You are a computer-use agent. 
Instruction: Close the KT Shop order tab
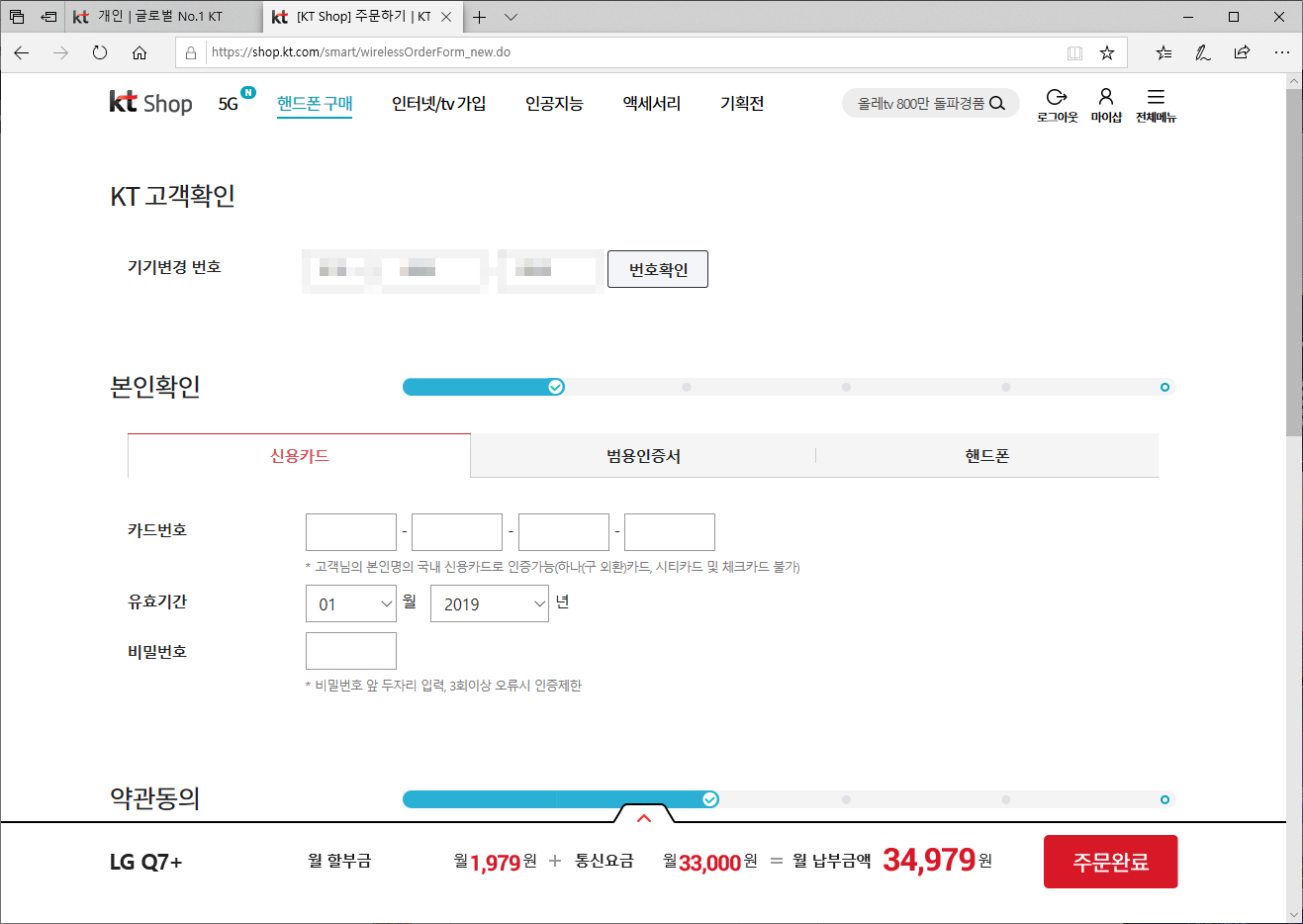point(446,17)
